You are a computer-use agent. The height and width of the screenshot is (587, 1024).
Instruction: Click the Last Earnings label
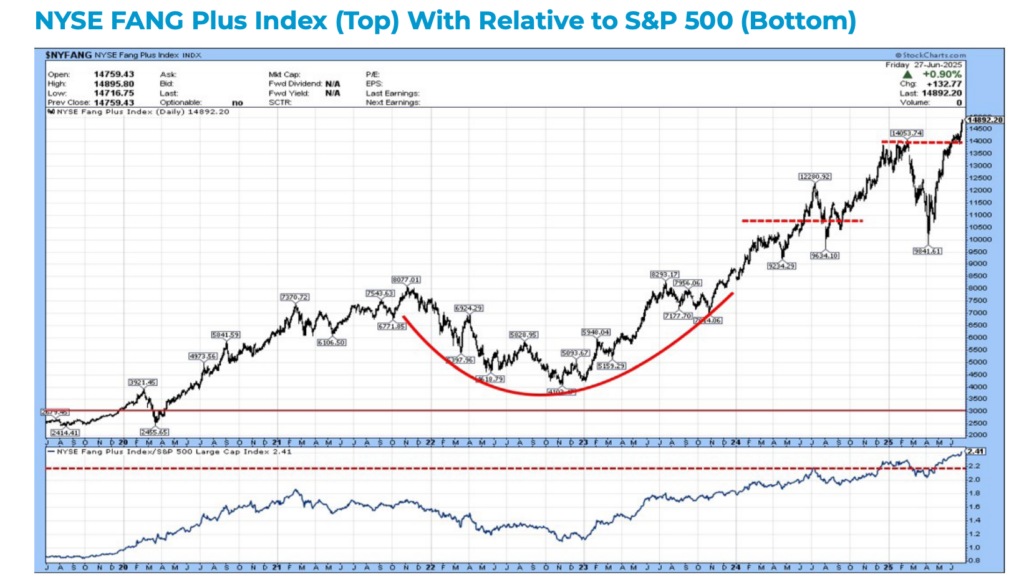click(392, 93)
